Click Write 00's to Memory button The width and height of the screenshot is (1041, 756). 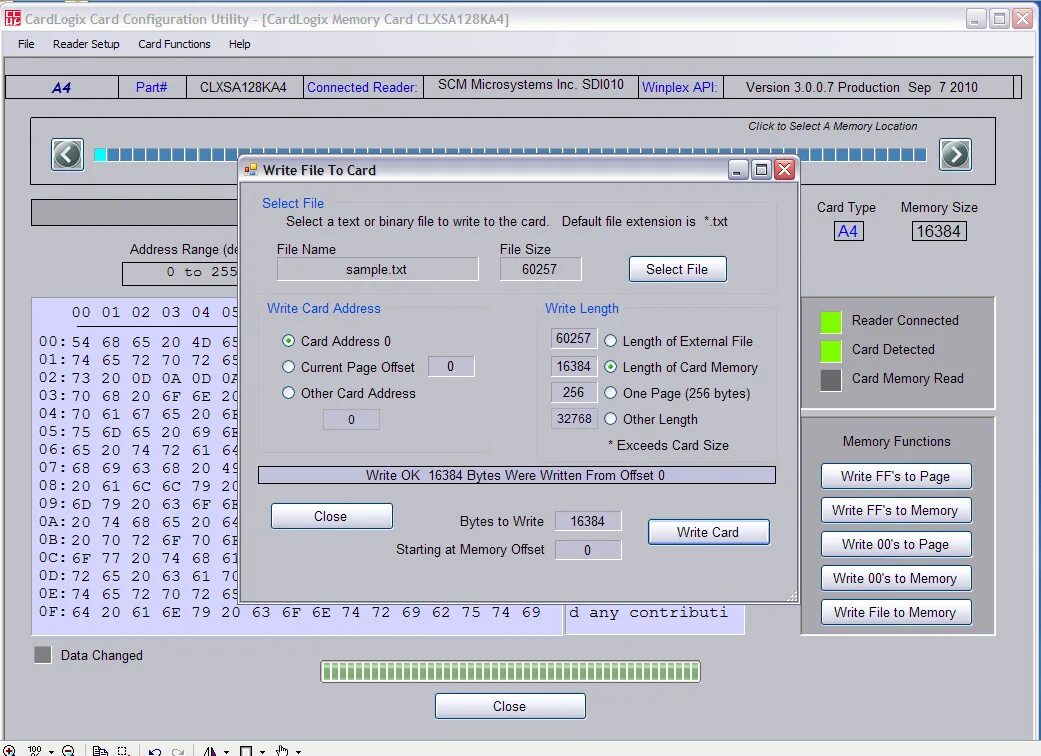click(896, 578)
